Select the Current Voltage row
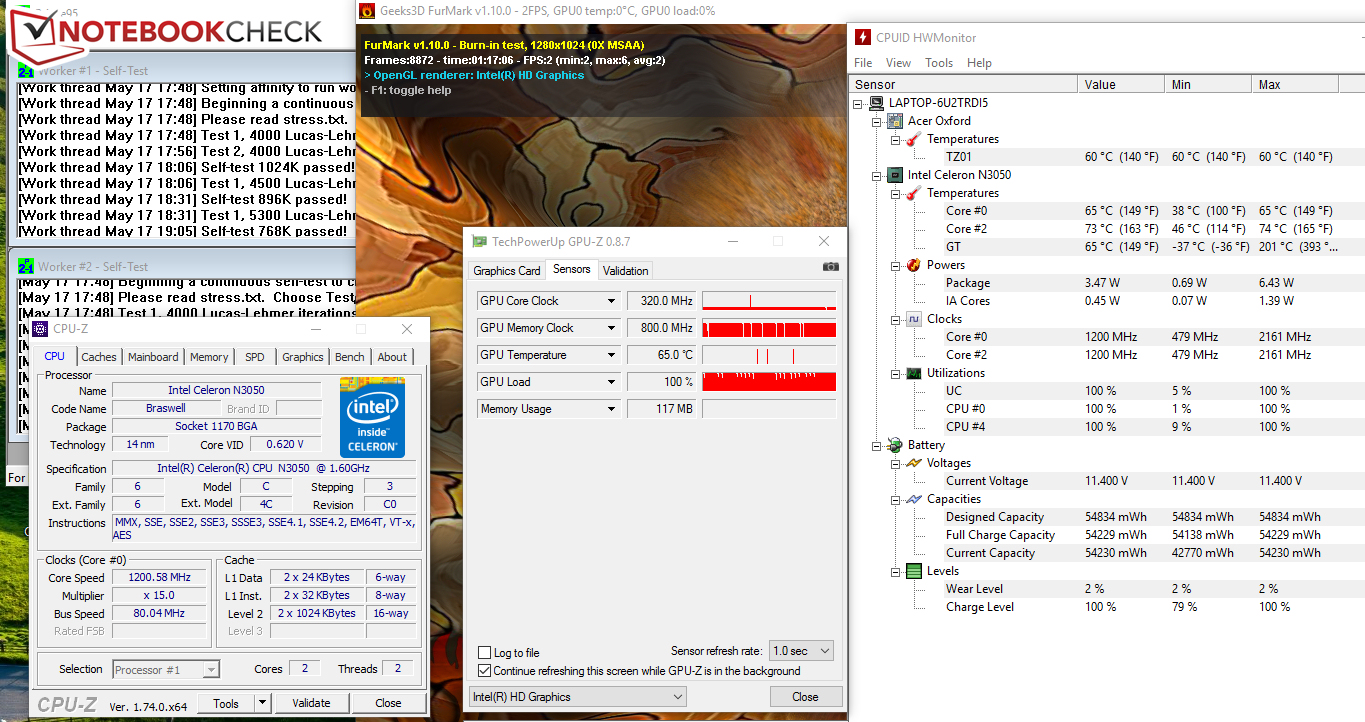Image resolution: width=1365 pixels, height=722 pixels. click(1108, 481)
